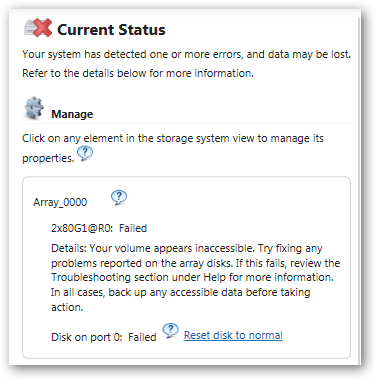
Task: Click the Failed status after Disk on port 0
Action: (142, 337)
